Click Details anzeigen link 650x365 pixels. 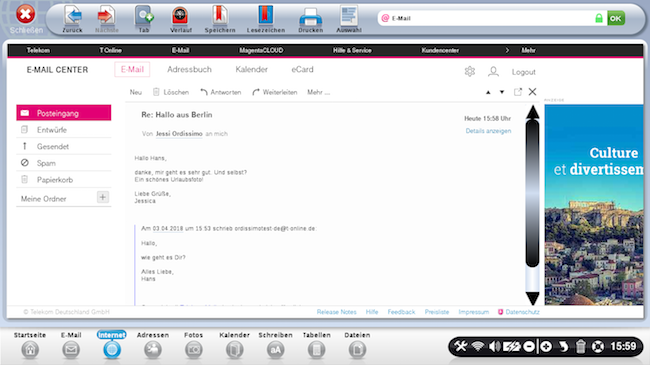pos(488,131)
